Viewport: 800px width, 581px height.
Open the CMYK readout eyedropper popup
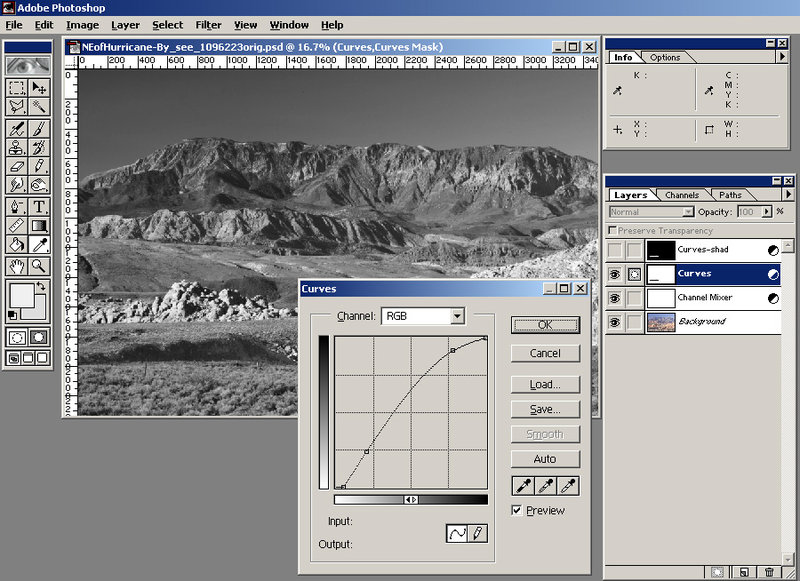coord(709,91)
